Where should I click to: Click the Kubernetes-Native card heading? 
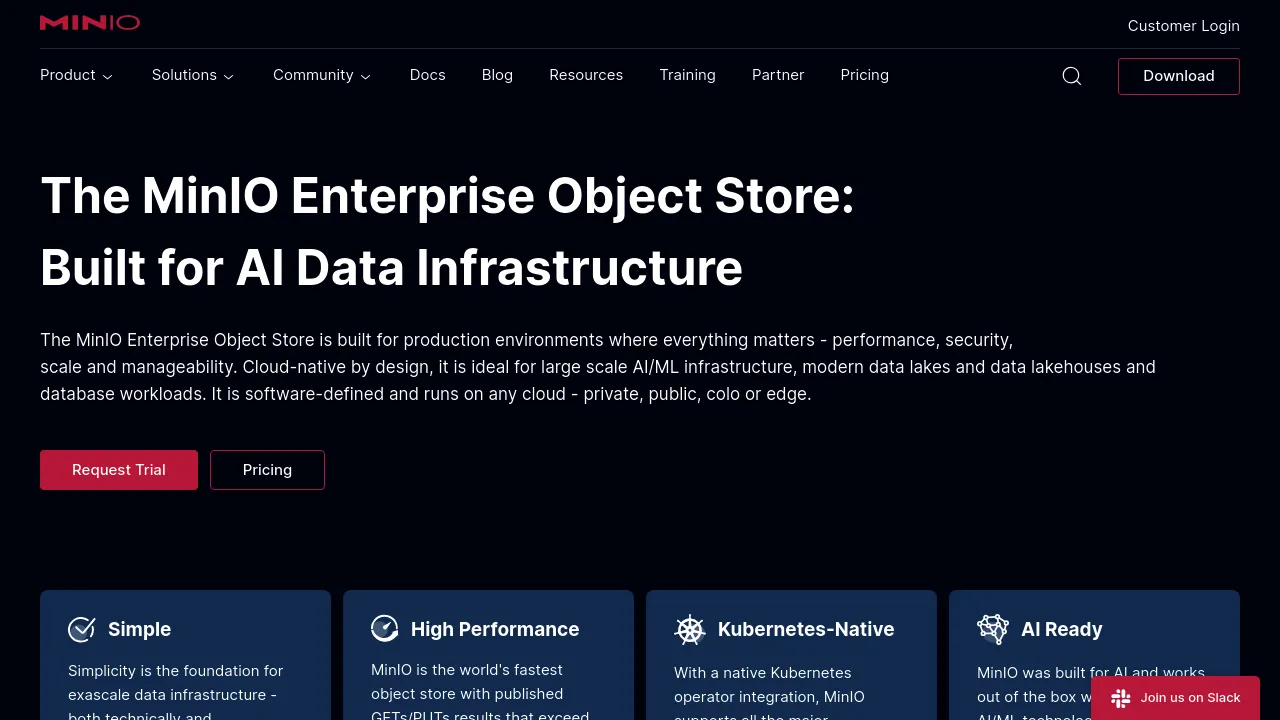[806, 629]
